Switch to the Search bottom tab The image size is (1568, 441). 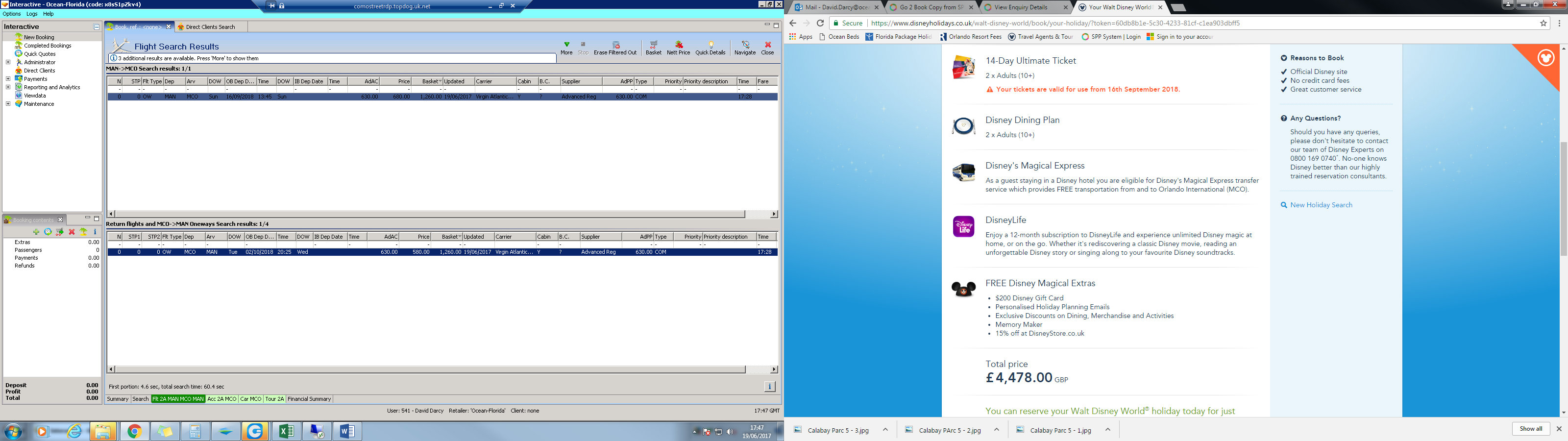pos(141,399)
